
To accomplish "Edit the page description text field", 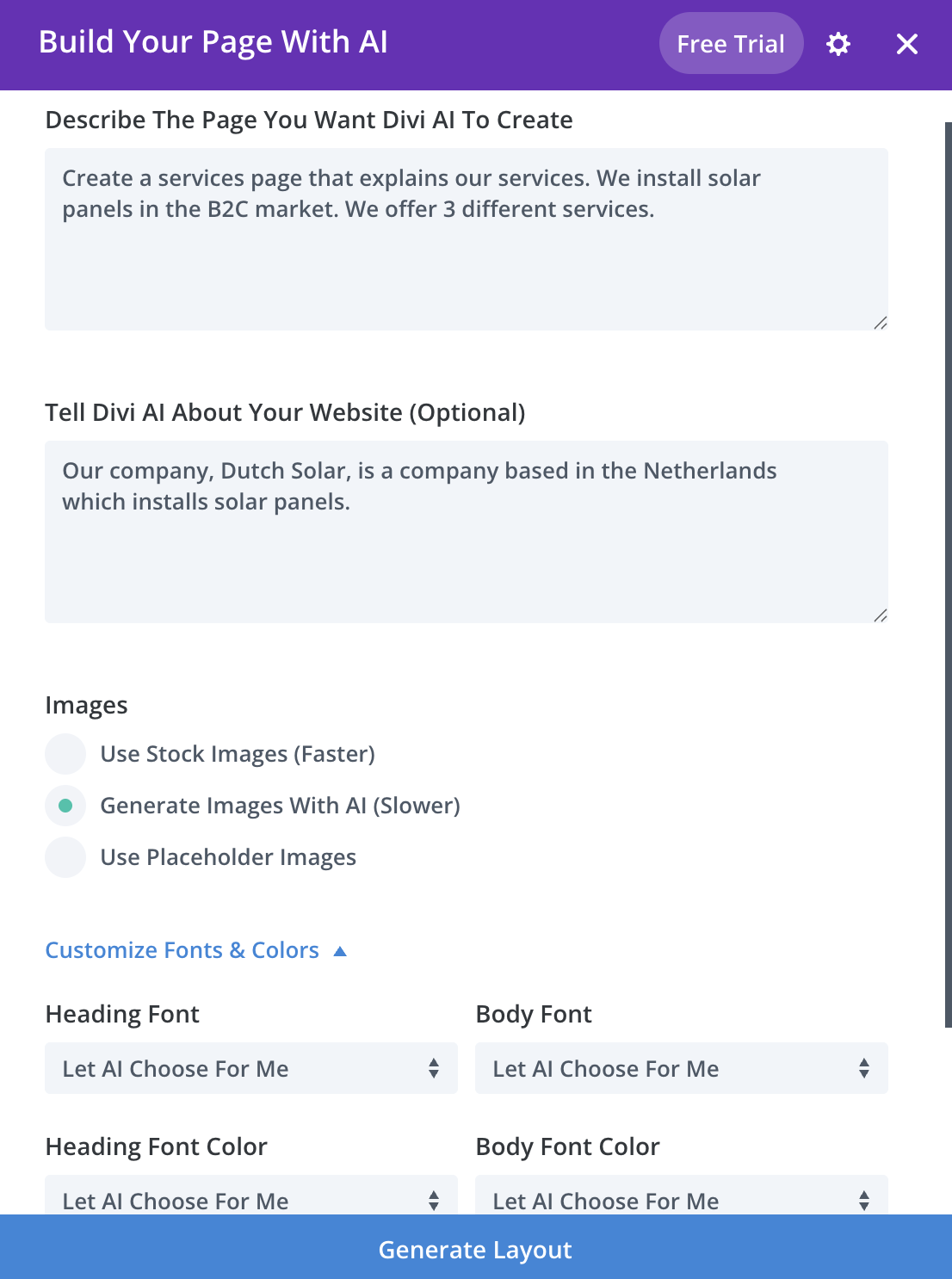I will click(x=465, y=237).
